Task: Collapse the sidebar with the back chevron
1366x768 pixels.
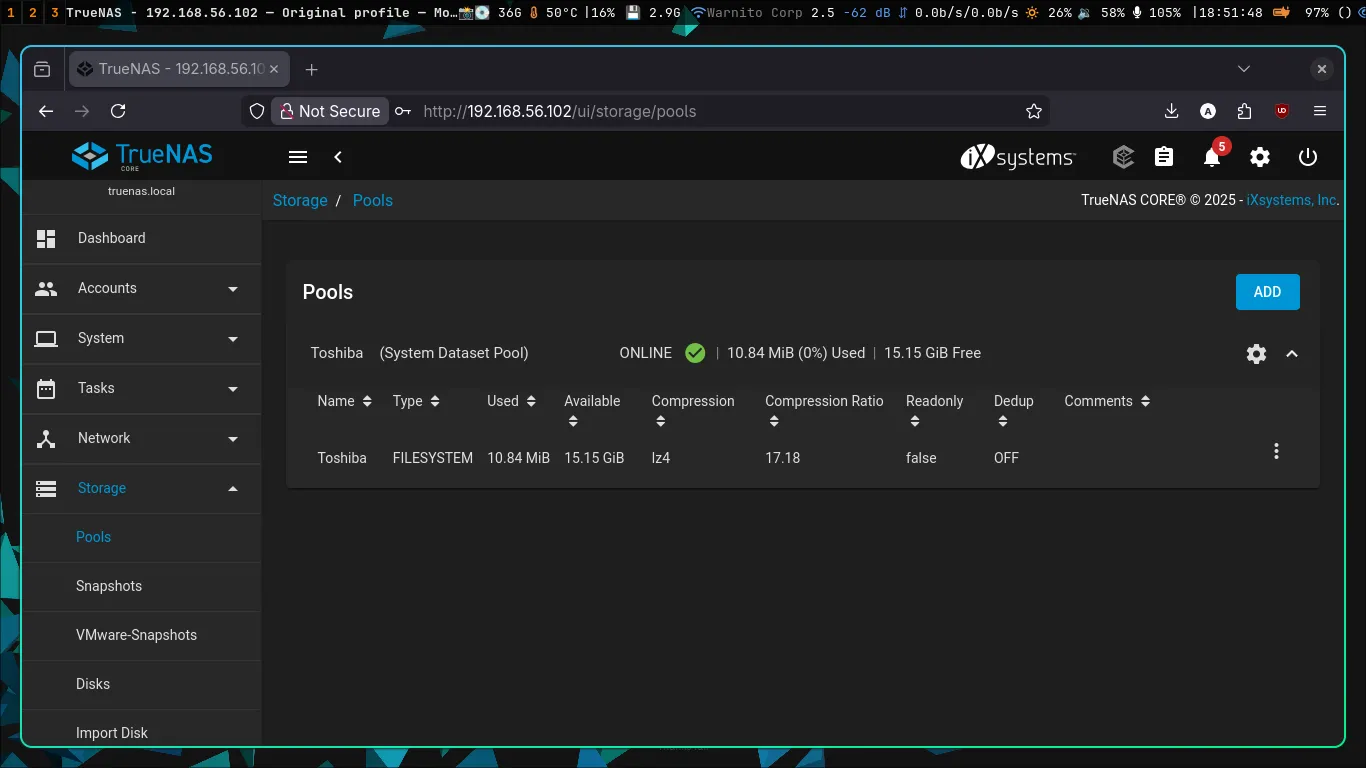Action: click(338, 157)
